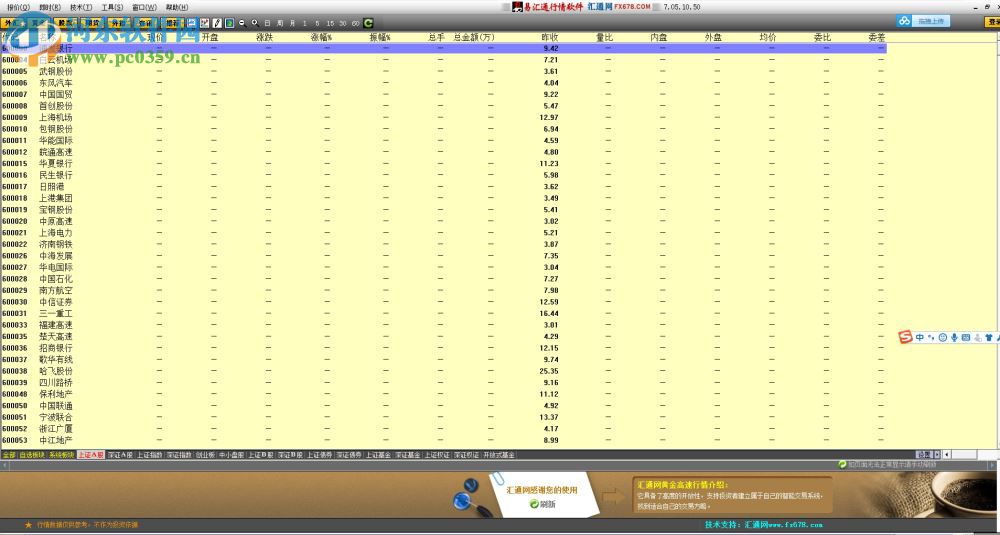Click the zoom in magnifier icon
This screenshot has width=1000, height=535.
[x=255, y=23]
